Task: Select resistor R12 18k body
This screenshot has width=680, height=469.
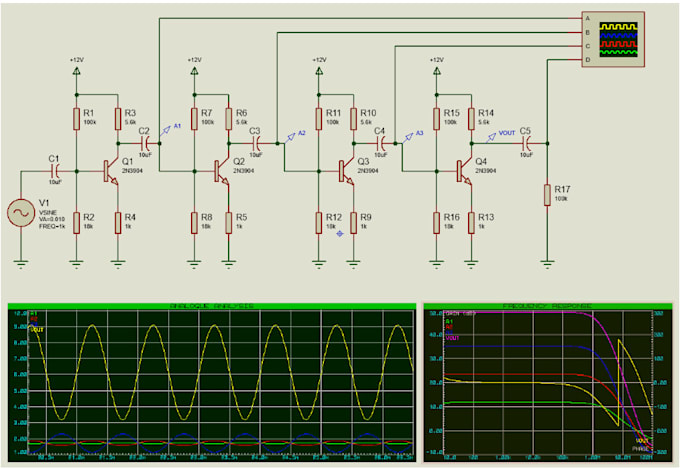Action: click(319, 223)
